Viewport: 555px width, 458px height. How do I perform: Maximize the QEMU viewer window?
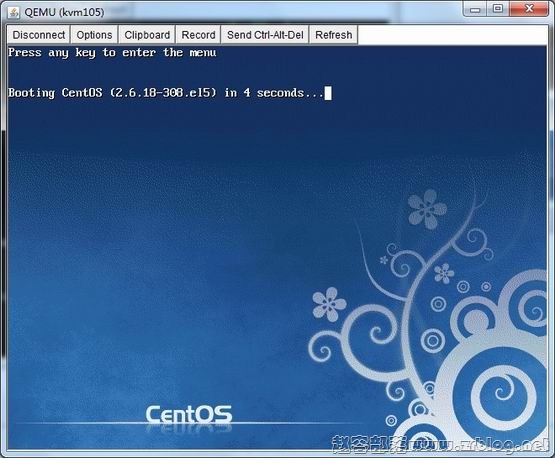tap(498, 9)
